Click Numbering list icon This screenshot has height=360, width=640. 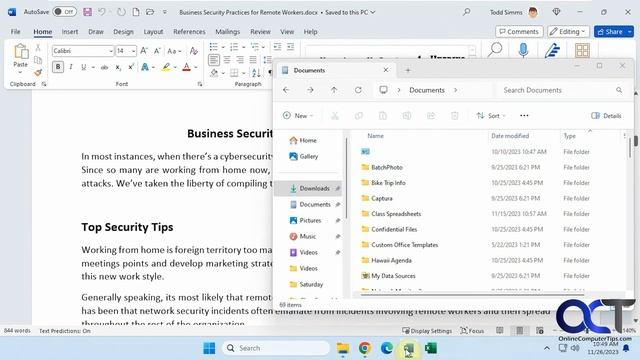point(234,47)
